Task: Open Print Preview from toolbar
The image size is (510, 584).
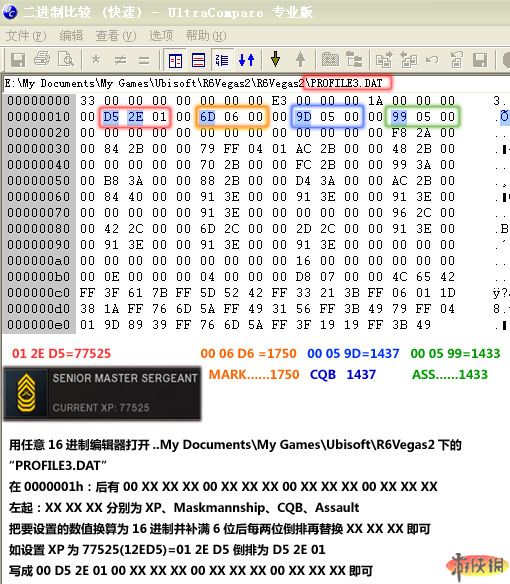Action: (66, 59)
